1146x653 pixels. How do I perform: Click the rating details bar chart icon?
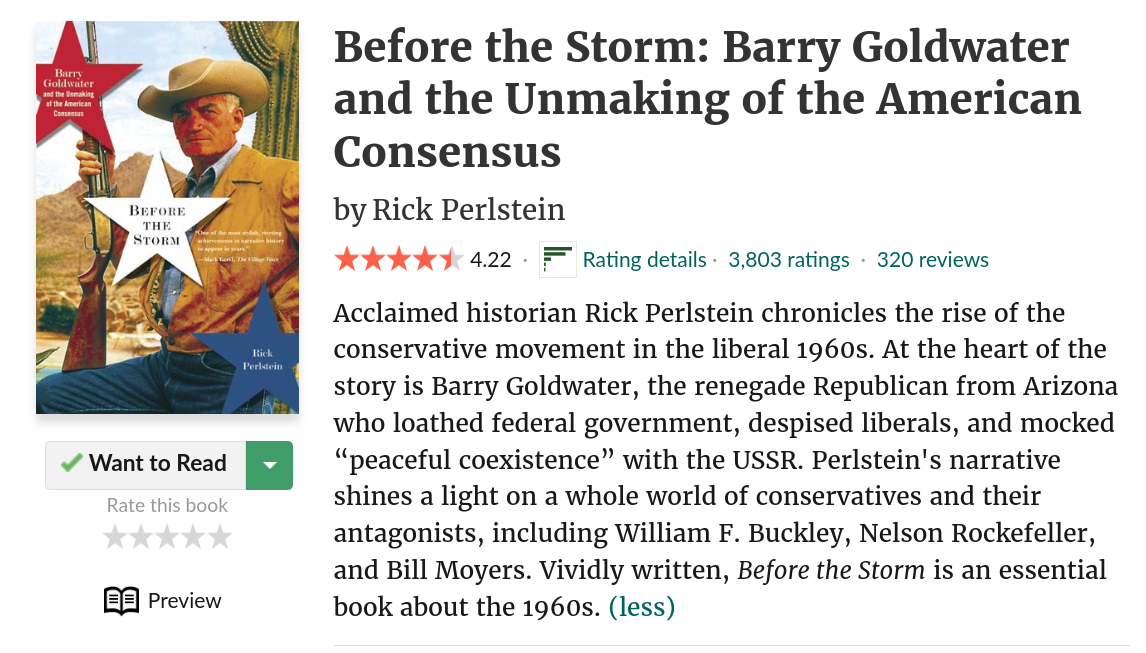(x=558, y=260)
